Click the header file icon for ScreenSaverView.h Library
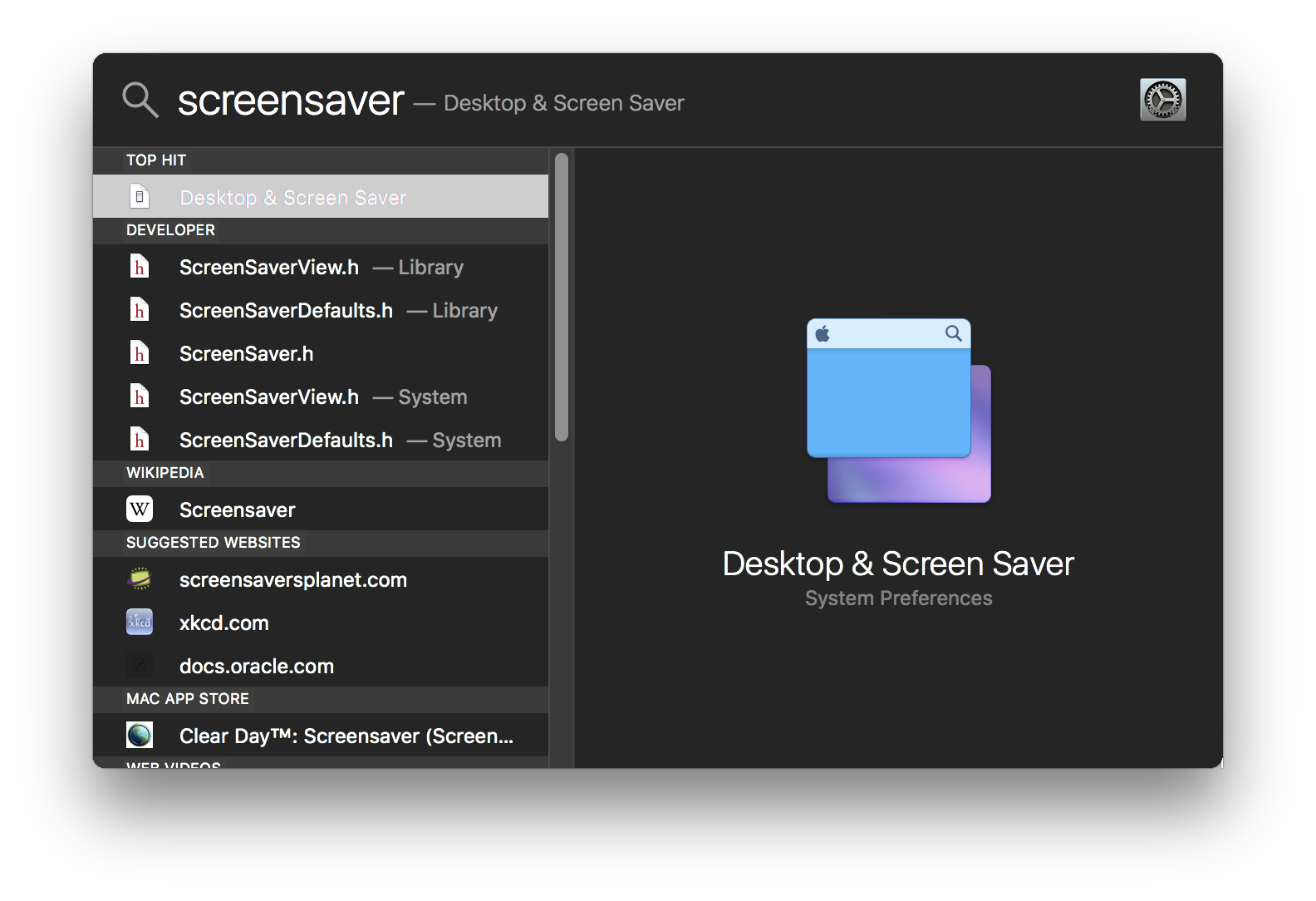 [140, 267]
